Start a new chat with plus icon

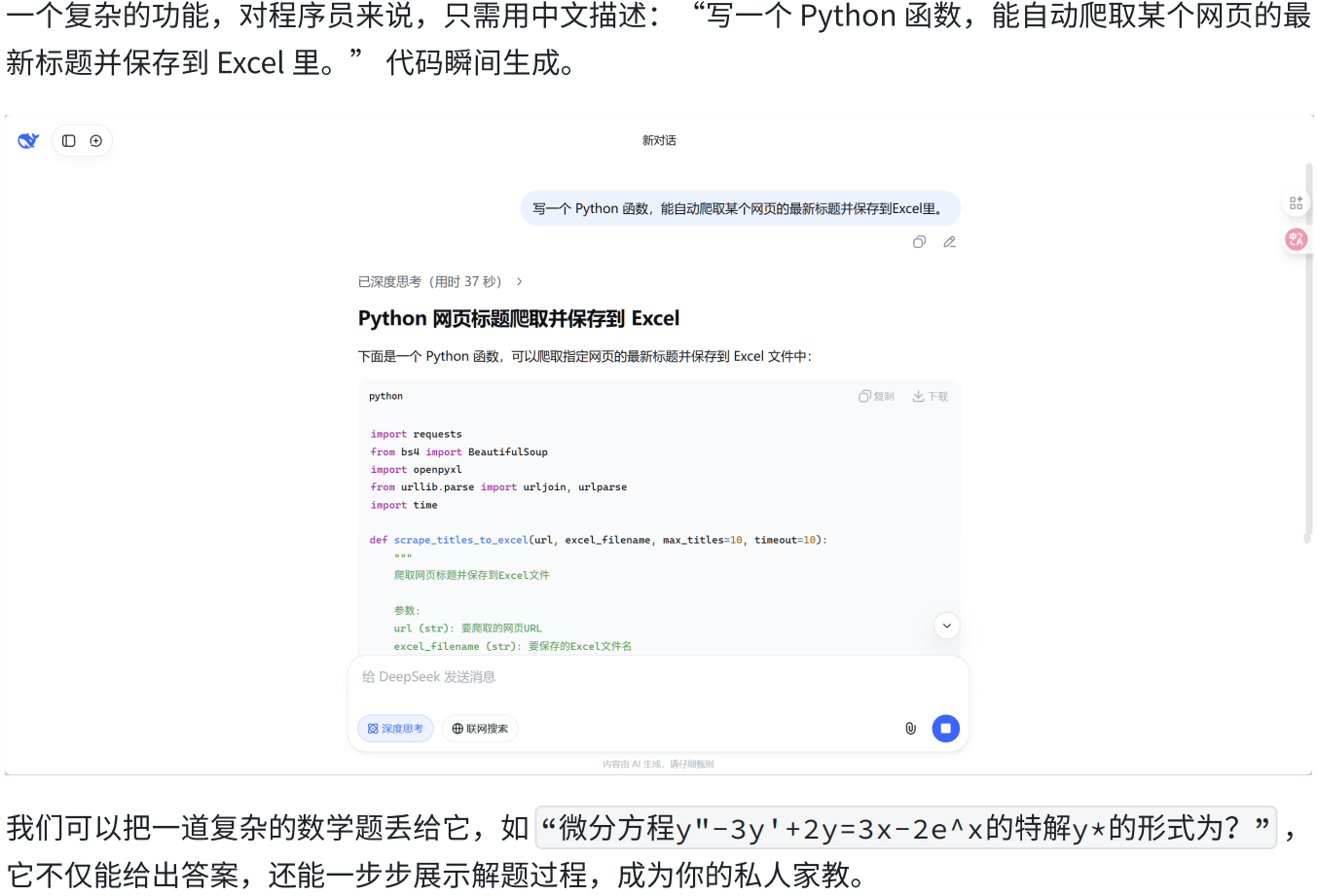tap(96, 141)
